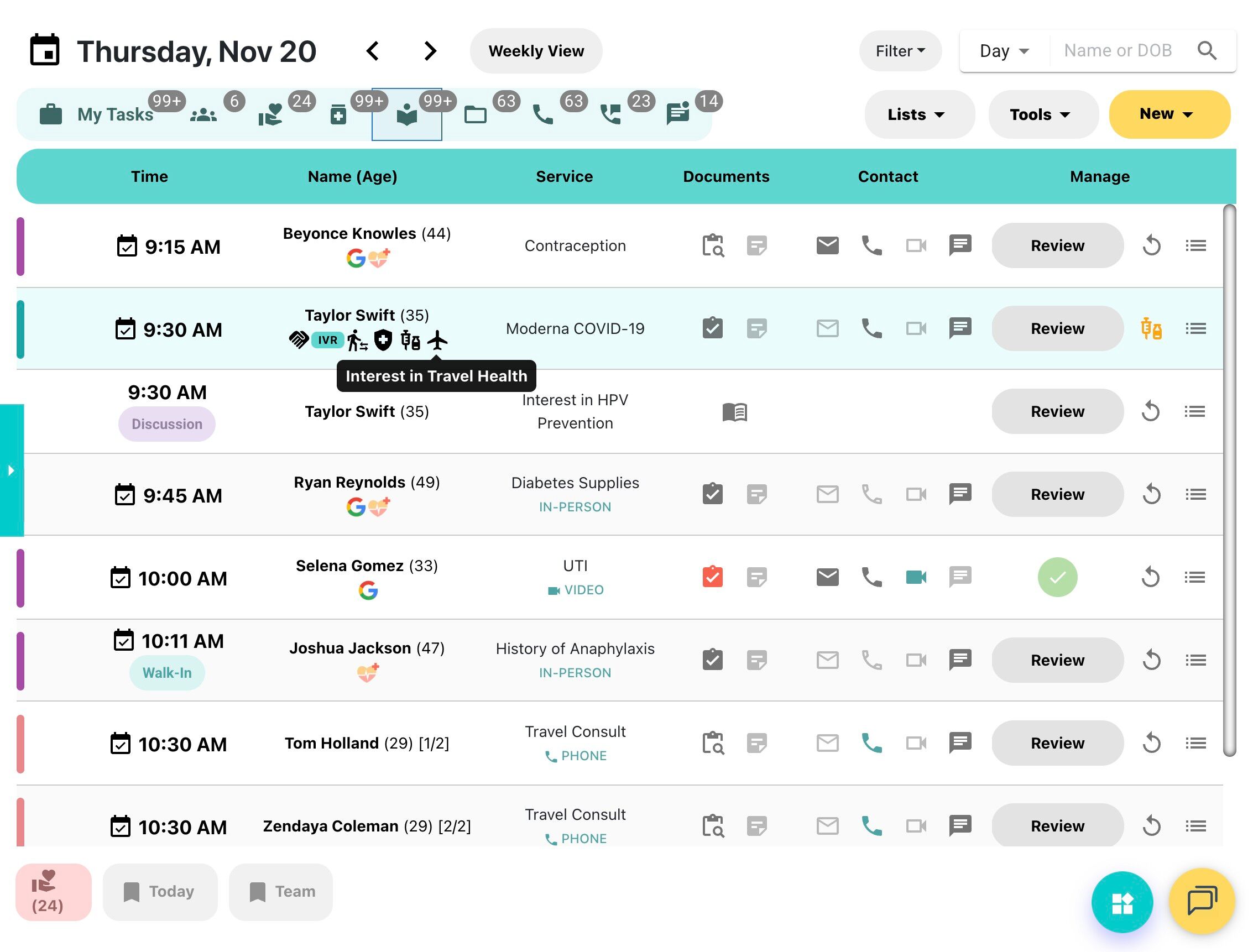The height and width of the screenshot is (952, 1253).
Task: Click the red clipboard document for Selena Gomez
Action: (x=712, y=577)
